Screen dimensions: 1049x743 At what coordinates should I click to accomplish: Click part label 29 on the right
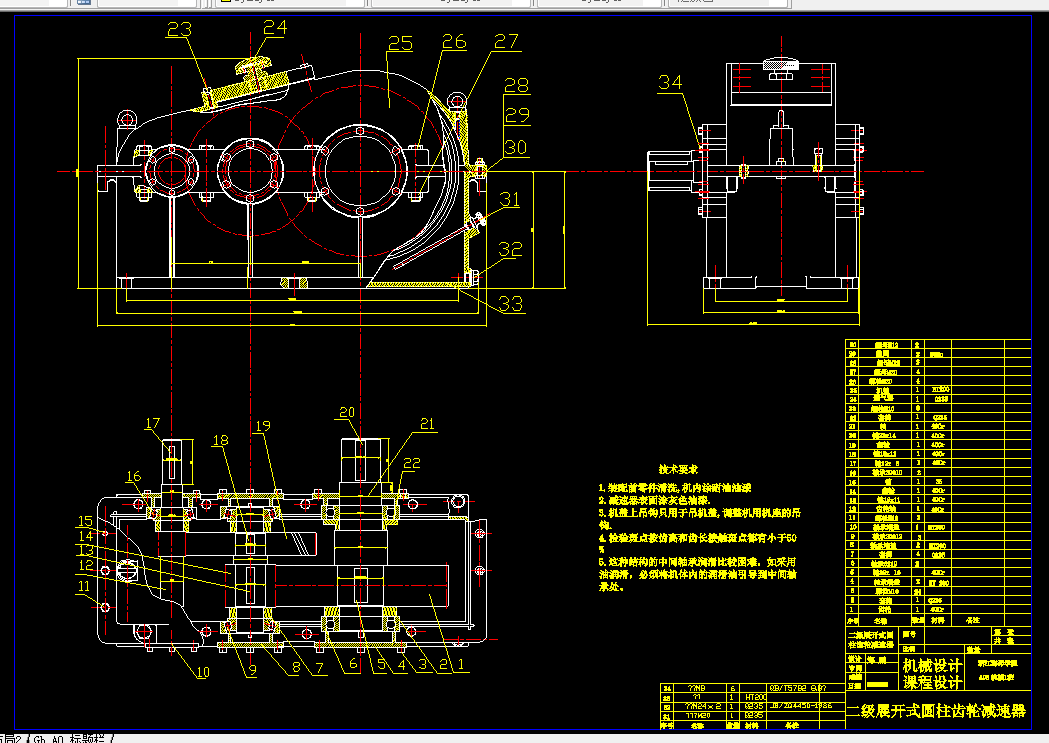click(516, 115)
